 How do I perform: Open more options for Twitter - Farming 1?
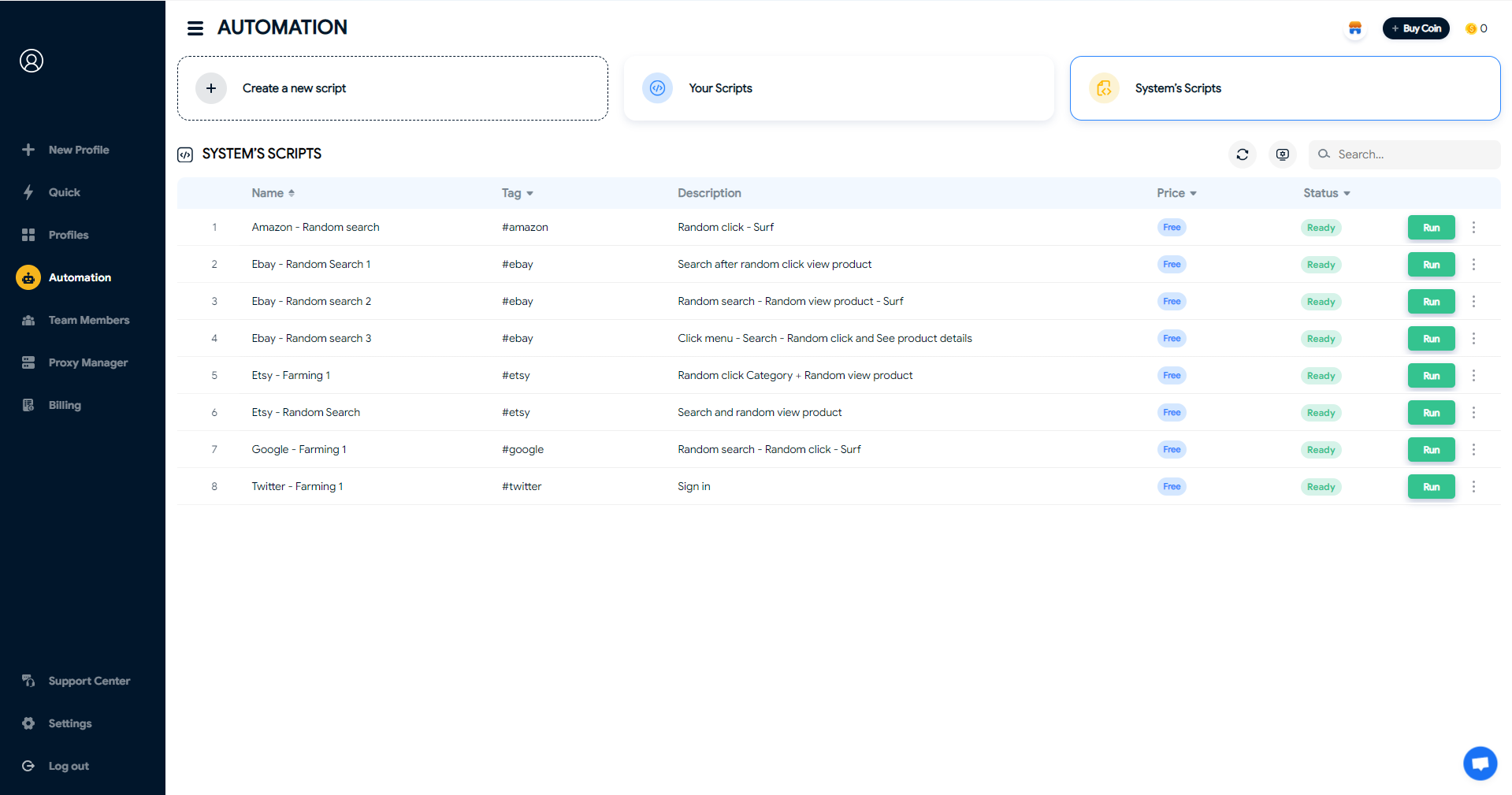point(1474,486)
